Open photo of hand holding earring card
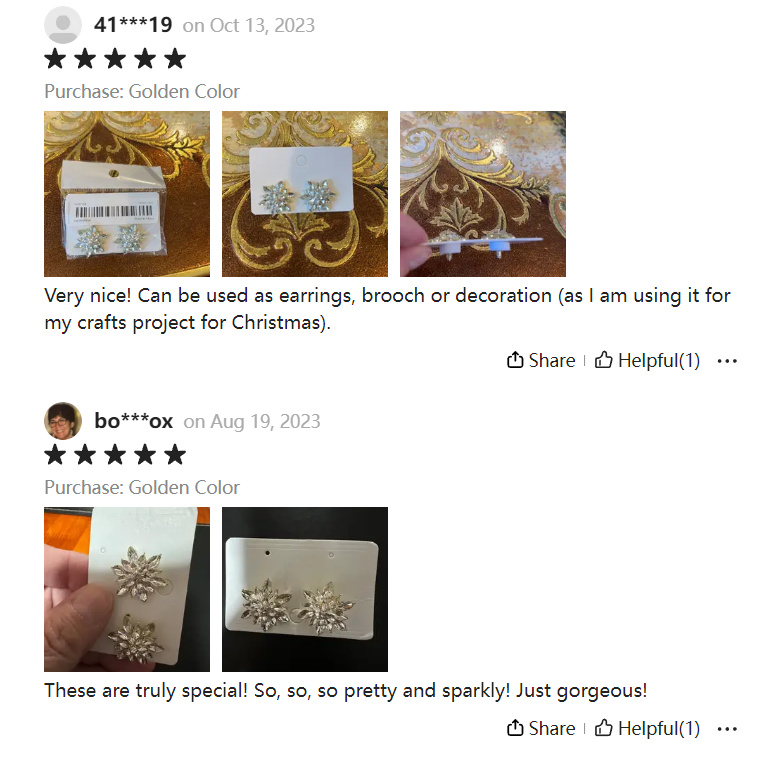 (x=127, y=589)
